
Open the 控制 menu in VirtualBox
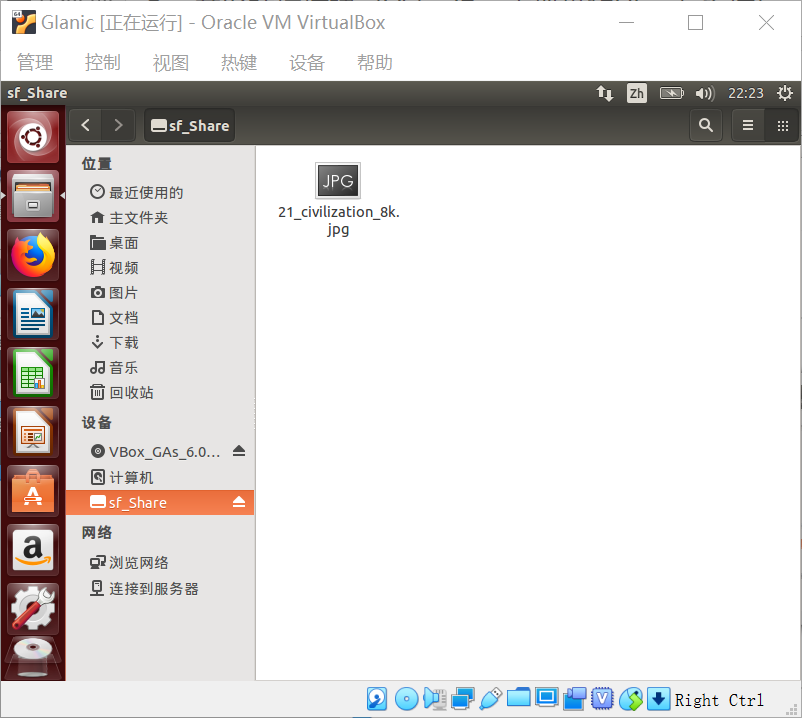[x=103, y=62]
